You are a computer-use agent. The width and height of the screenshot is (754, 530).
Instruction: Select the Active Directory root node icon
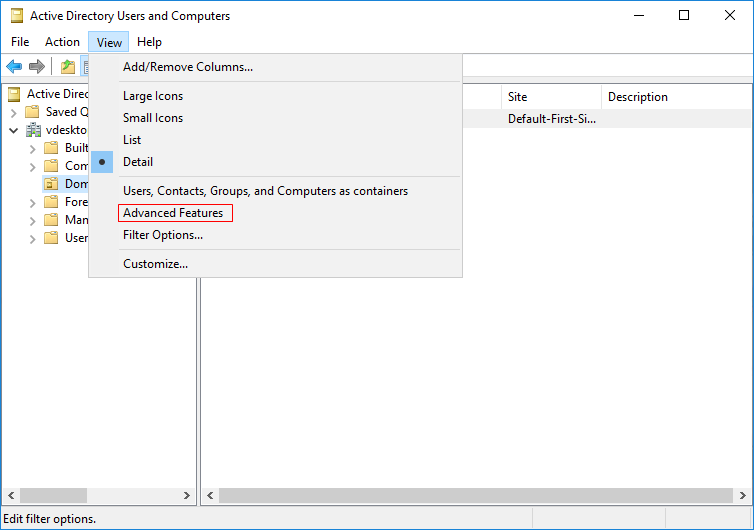[14, 94]
